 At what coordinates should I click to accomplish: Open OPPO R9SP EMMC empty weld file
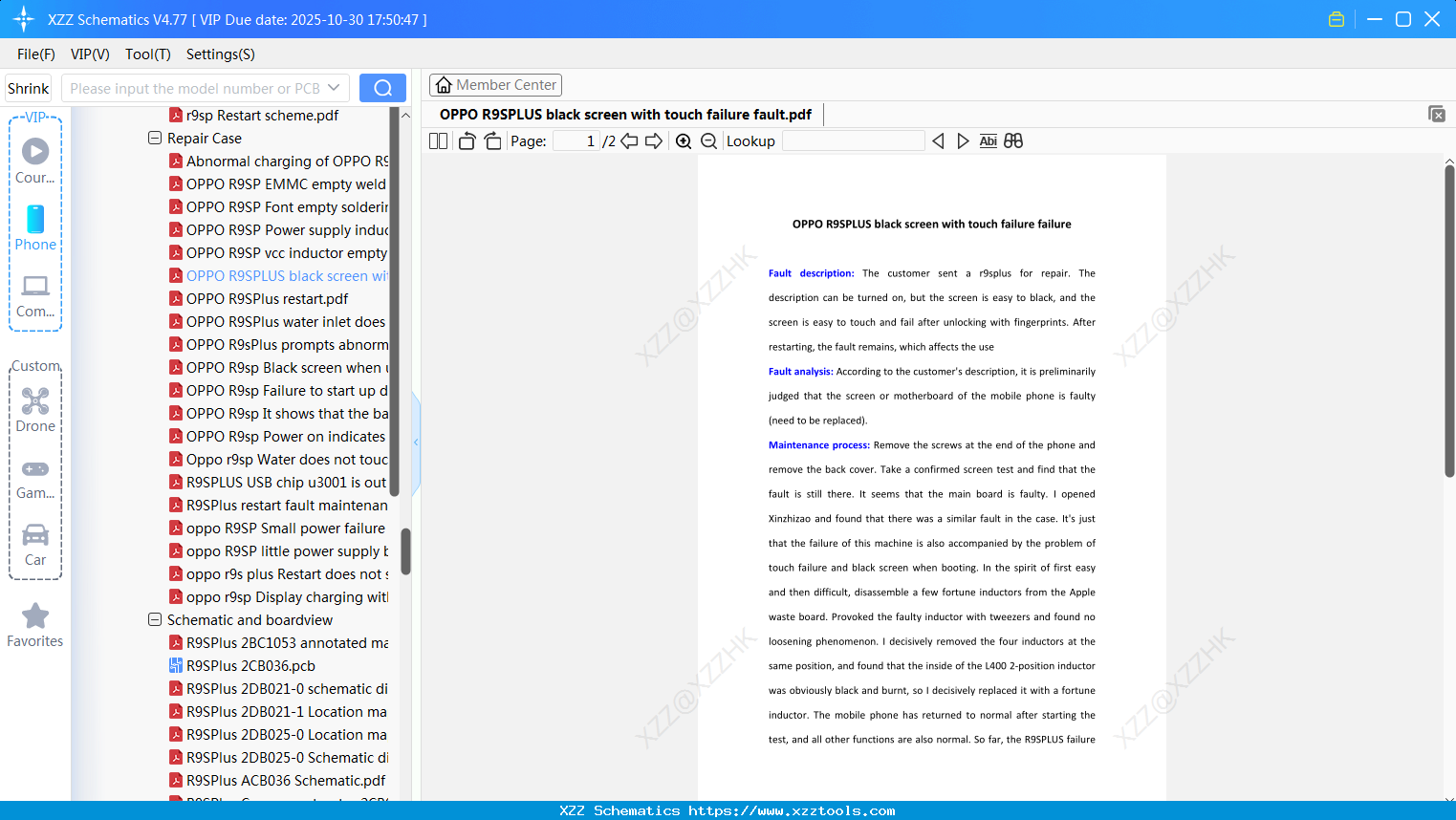pyautogui.click(x=278, y=183)
